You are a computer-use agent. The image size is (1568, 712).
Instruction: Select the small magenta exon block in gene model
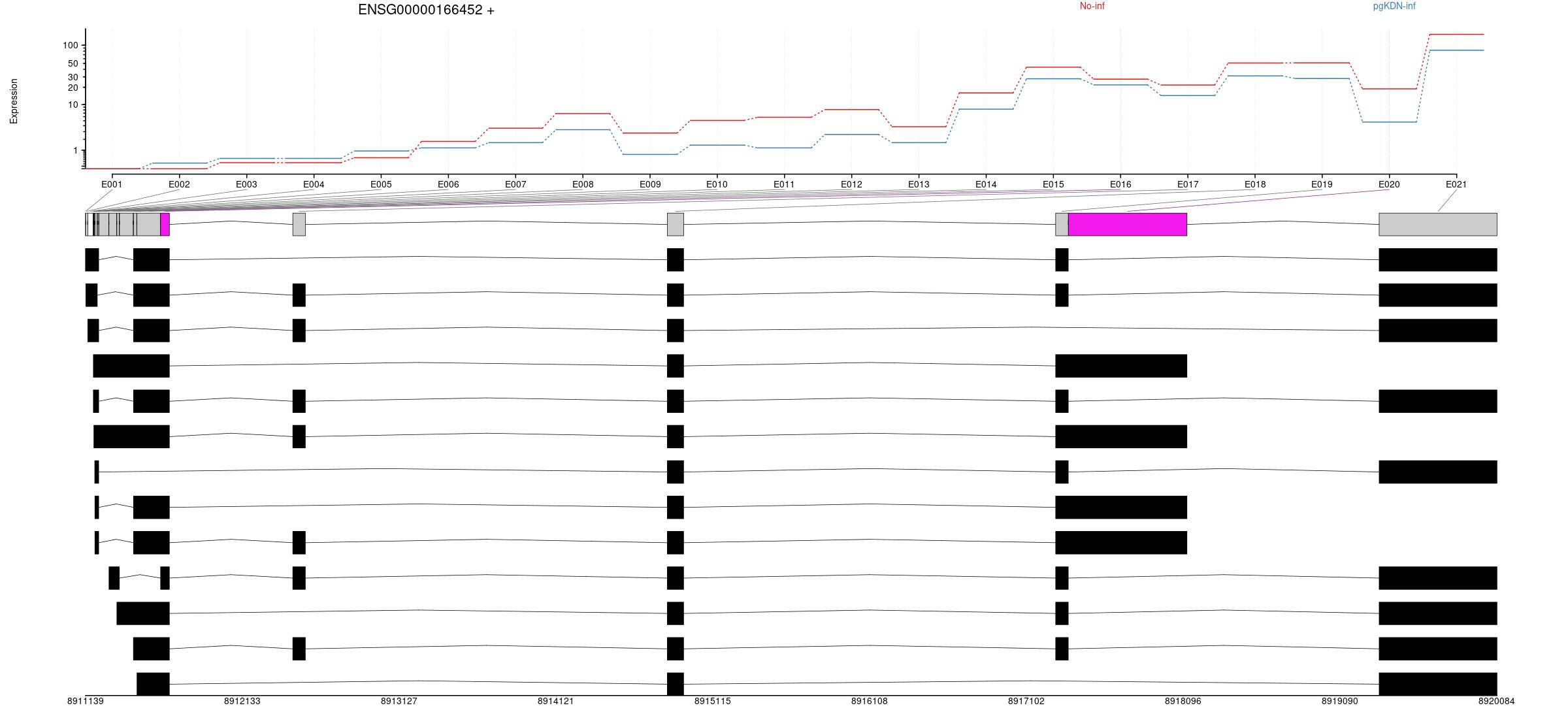pyautogui.click(x=165, y=224)
